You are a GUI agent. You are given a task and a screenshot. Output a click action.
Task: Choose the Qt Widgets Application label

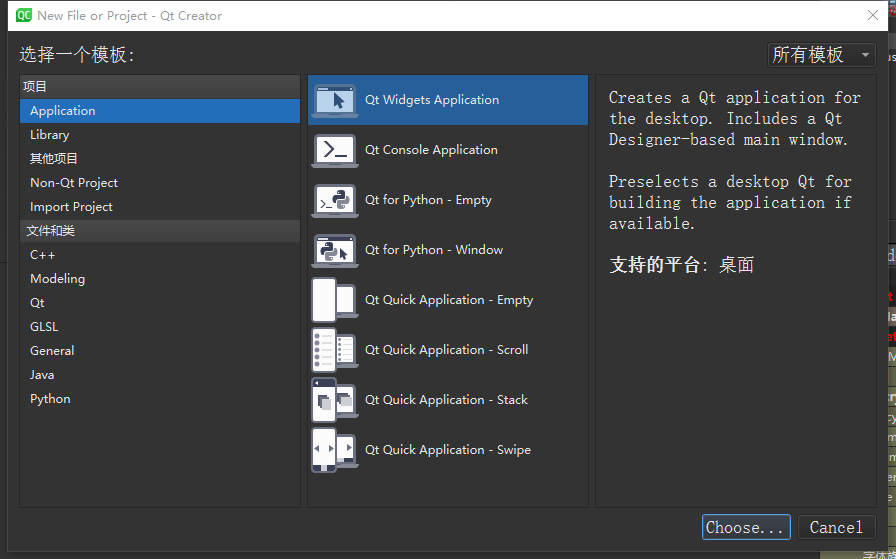pyautogui.click(x=432, y=100)
